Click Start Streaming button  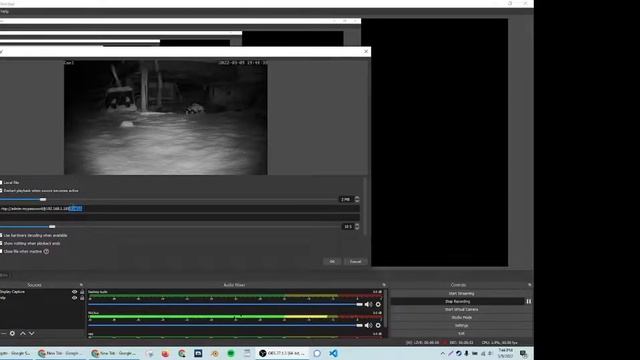pyautogui.click(x=461, y=293)
